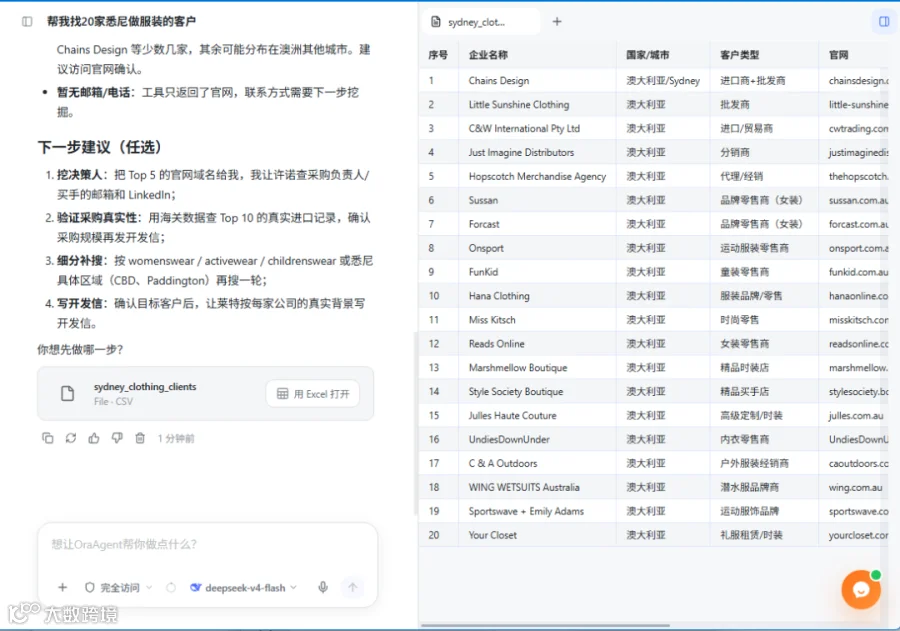This screenshot has height=631, width=900.
Task: Open the 完全访问 permission dropdown
Action: [118, 587]
